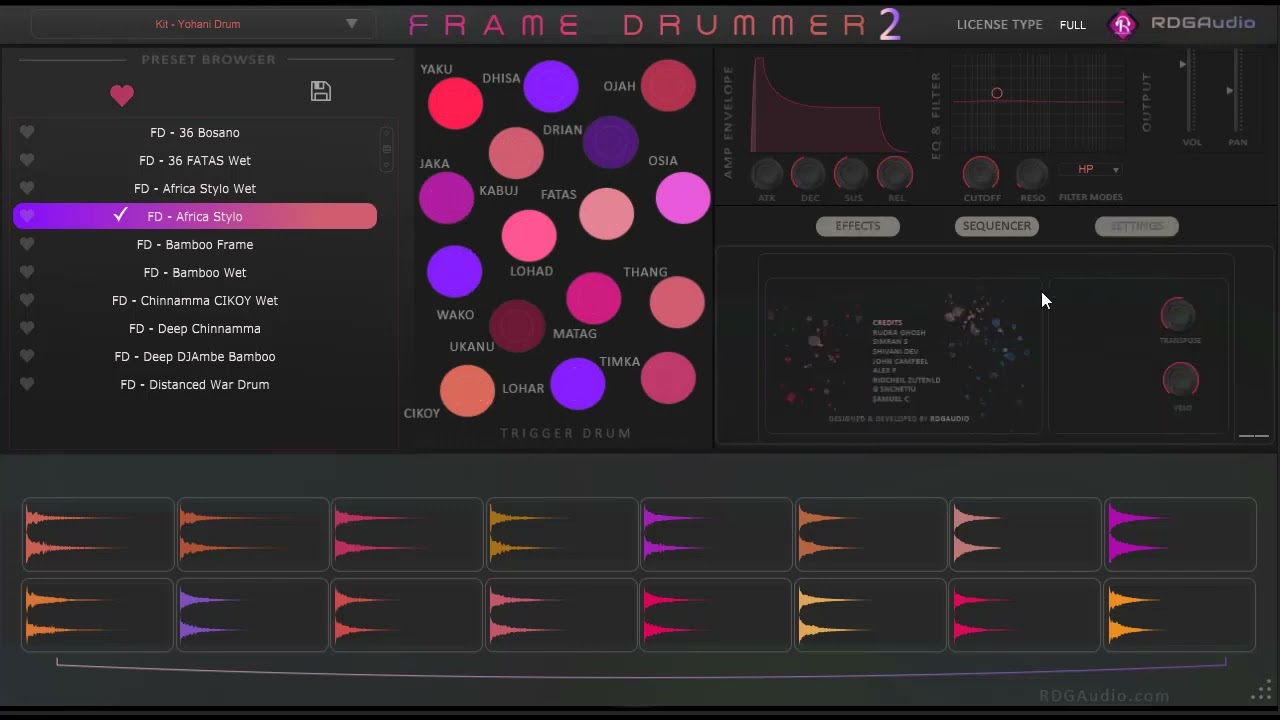Favorite the FD - Bamboo Wet preset

coord(27,272)
